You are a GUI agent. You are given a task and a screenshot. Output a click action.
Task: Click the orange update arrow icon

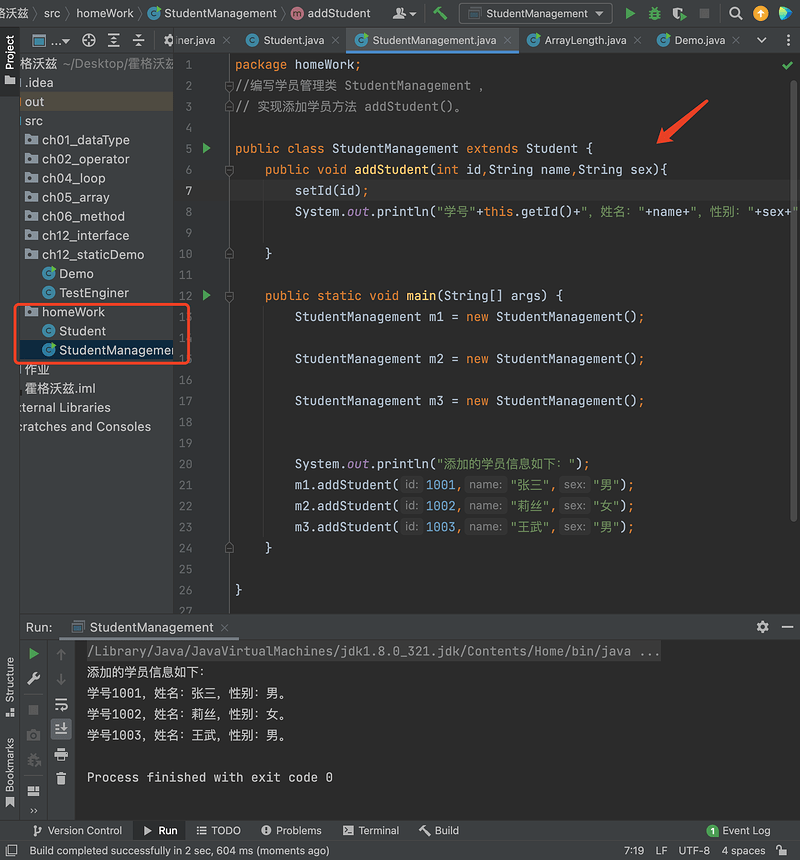pos(761,13)
